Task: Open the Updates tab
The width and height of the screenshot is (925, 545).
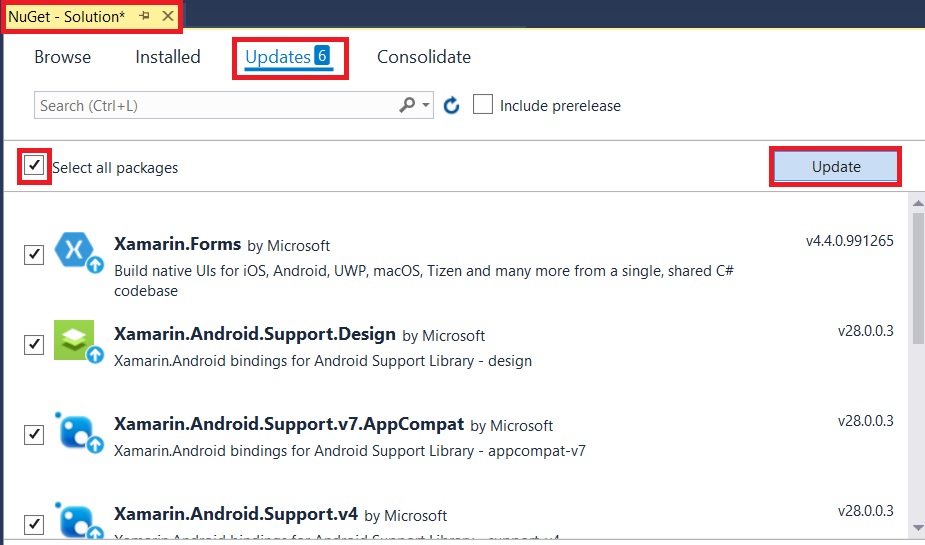Action: [288, 57]
